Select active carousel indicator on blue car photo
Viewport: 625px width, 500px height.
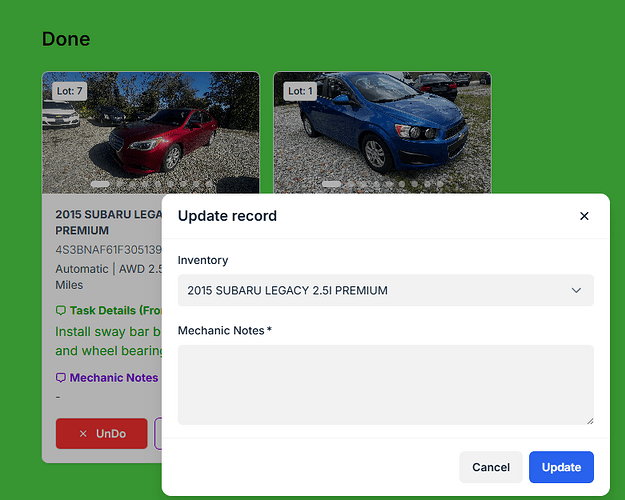[331, 184]
